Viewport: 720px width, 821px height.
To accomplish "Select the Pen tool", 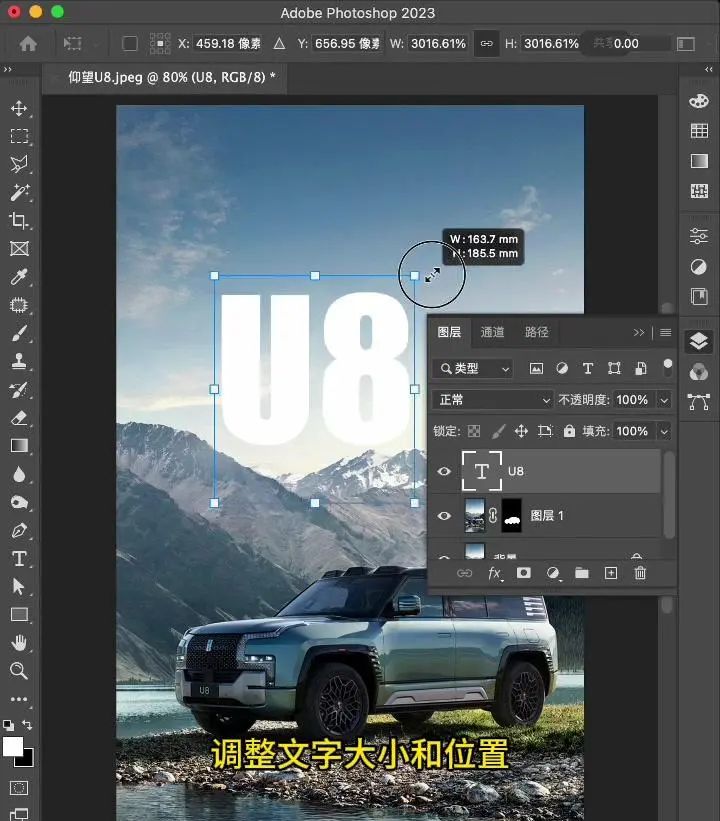I will pyautogui.click(x=19, y=530).
